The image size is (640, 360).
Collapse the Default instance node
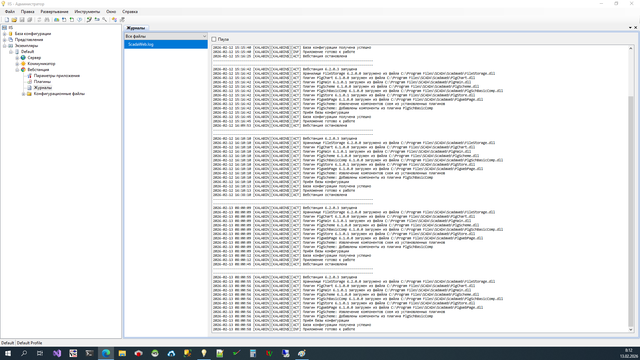point(11,52)
